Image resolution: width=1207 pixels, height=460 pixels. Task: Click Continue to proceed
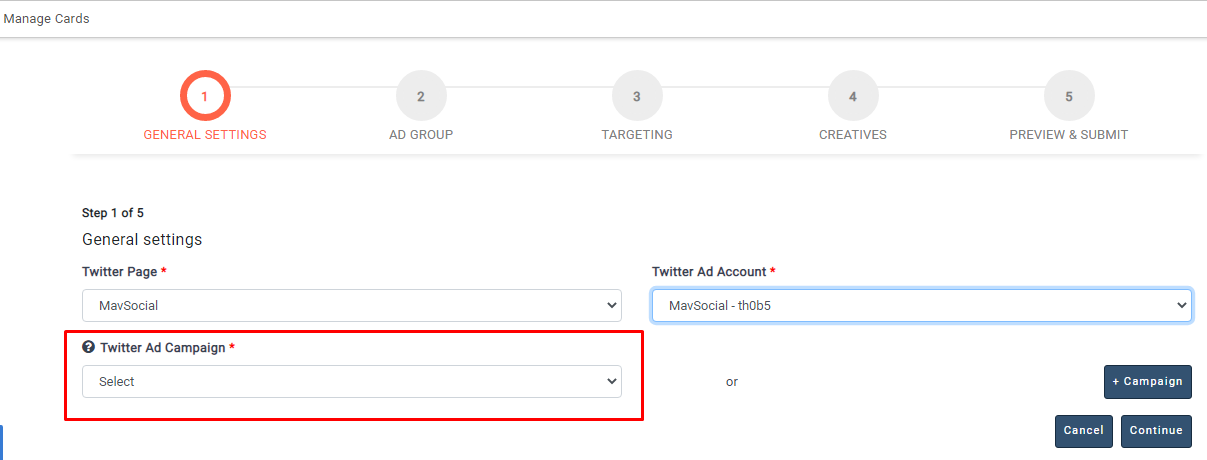1156,431
